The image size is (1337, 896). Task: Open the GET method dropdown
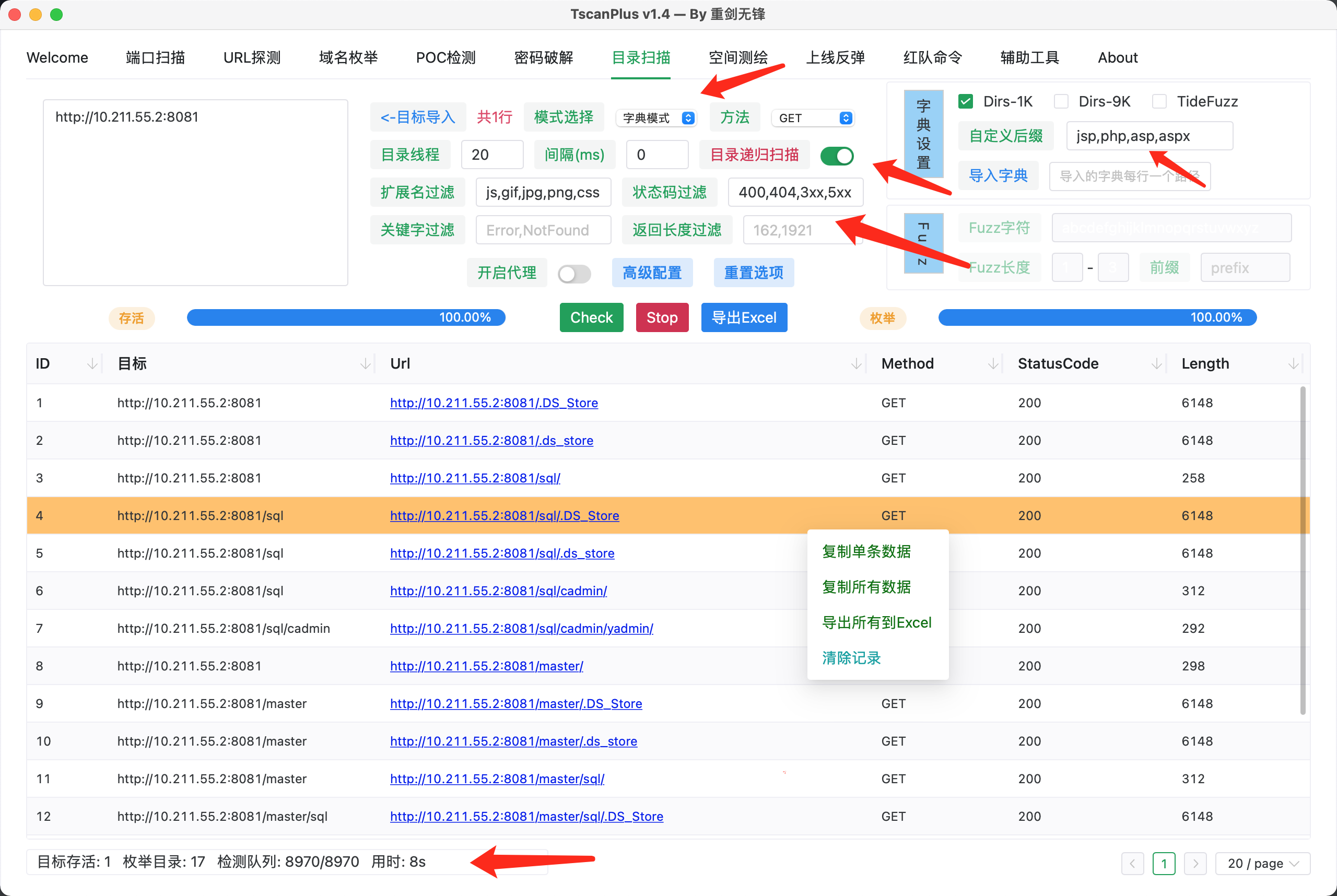click(813, 119)
